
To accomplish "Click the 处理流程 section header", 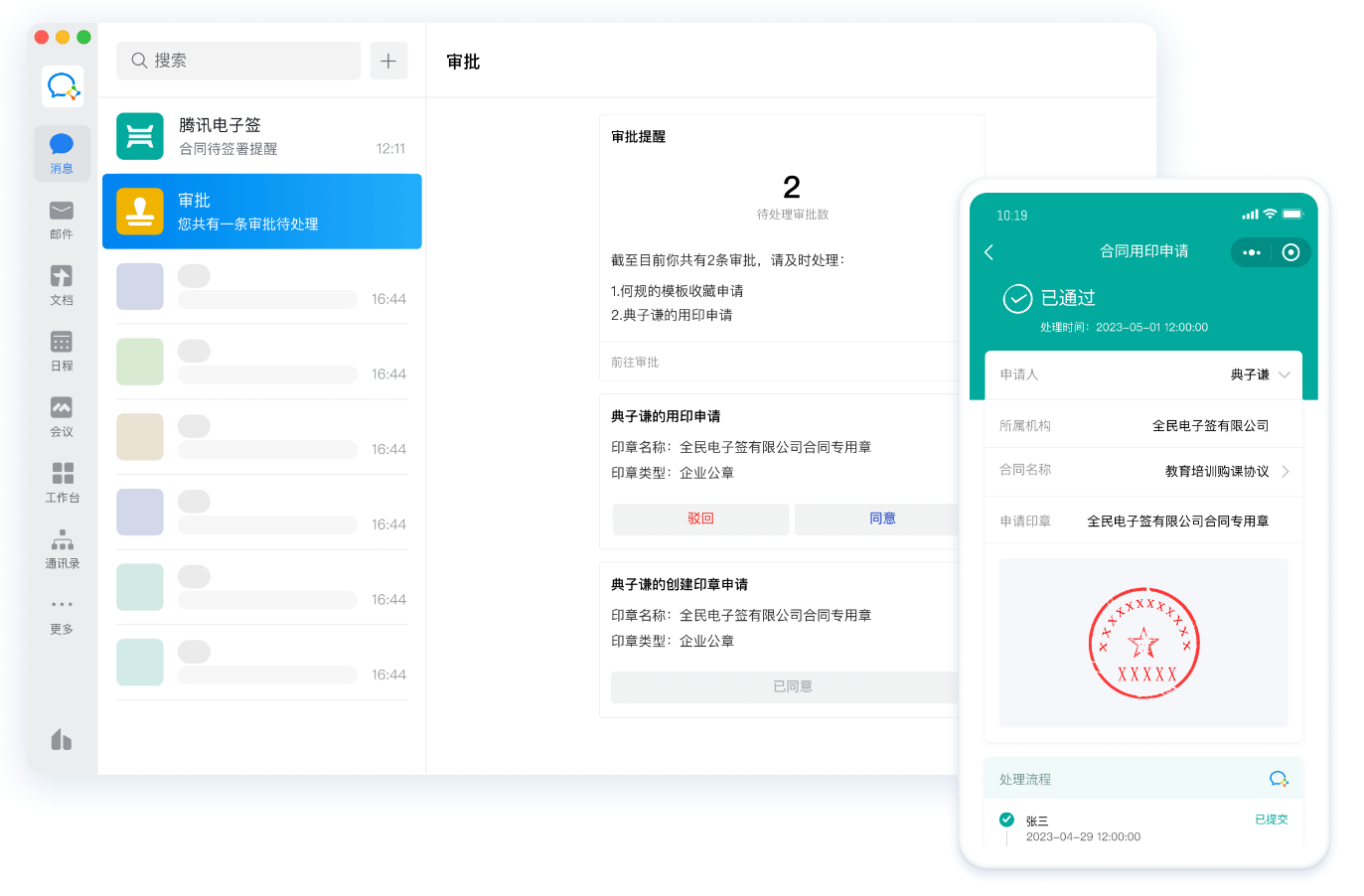I will (1143, 779).
